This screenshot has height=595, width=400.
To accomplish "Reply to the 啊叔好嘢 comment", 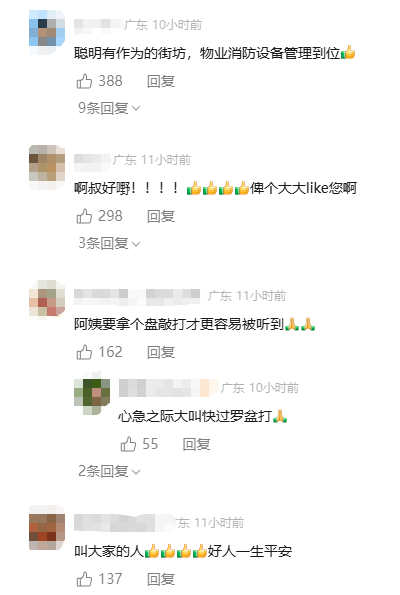I will coord(161,216).
